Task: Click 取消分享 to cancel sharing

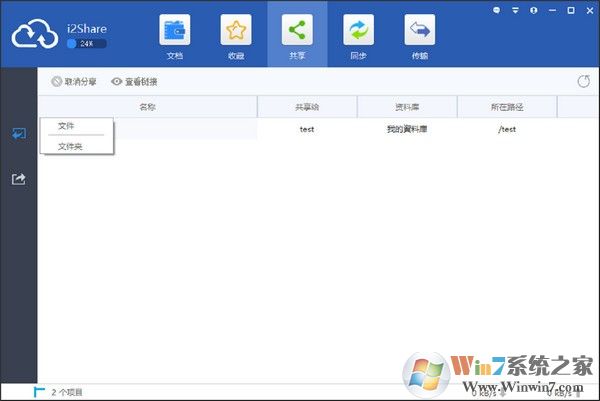Action: pos(74,82)
